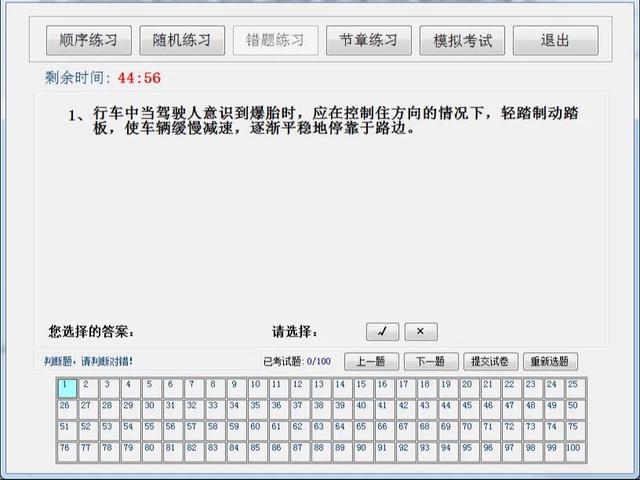
Task: Go to question 30 in grid
Action: [152, 409]
